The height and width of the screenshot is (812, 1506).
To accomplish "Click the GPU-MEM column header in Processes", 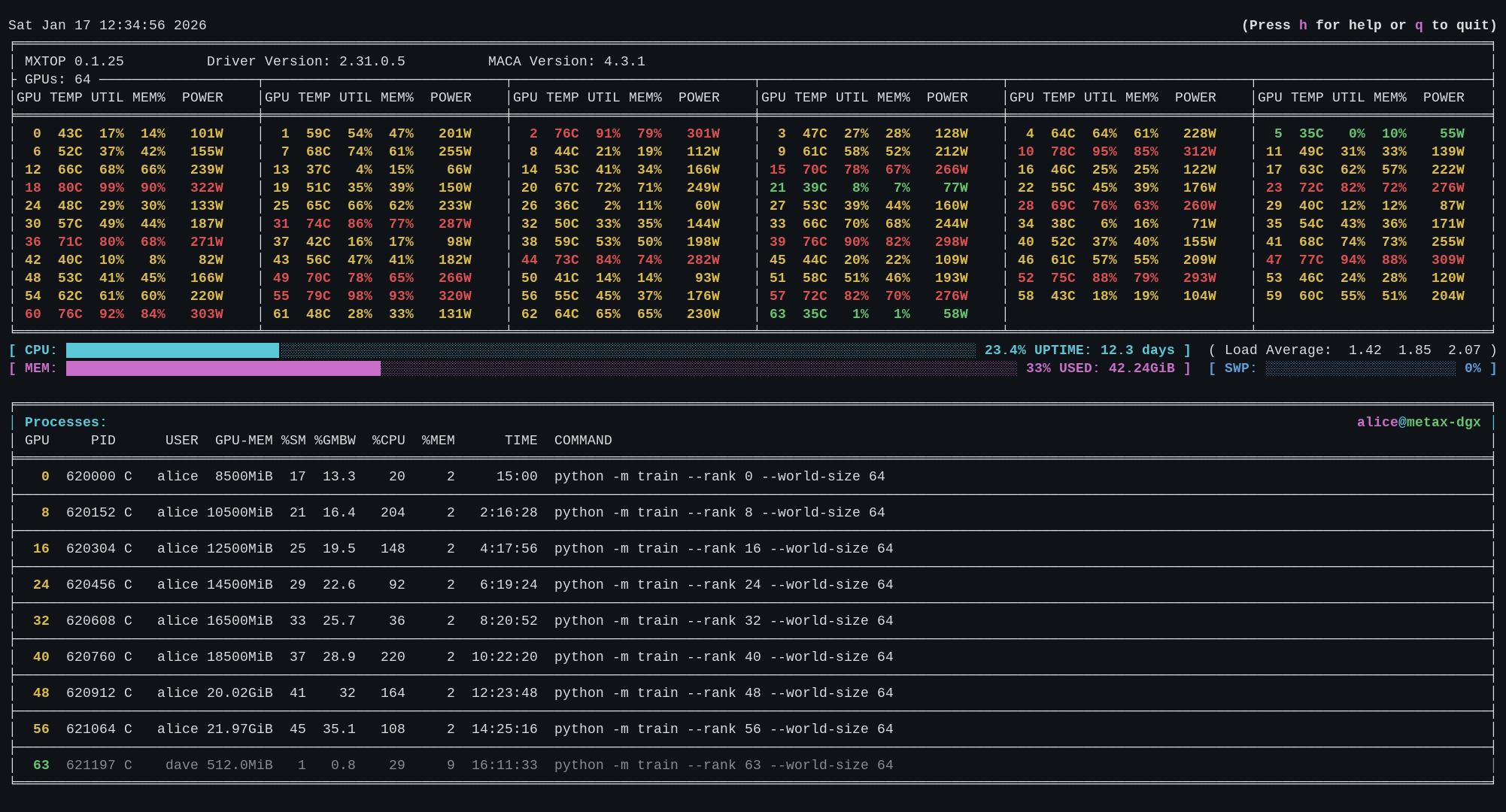I will (x=244, y=441).
